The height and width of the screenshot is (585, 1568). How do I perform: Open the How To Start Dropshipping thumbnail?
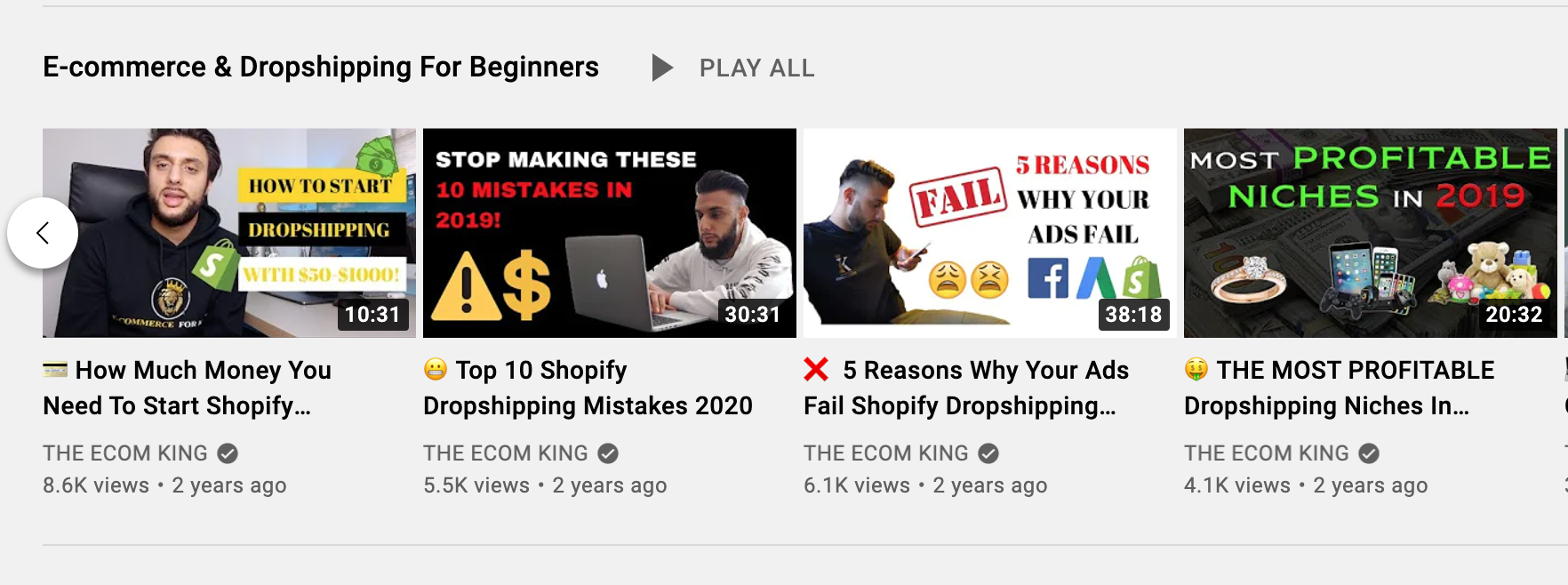pos(229,233)
